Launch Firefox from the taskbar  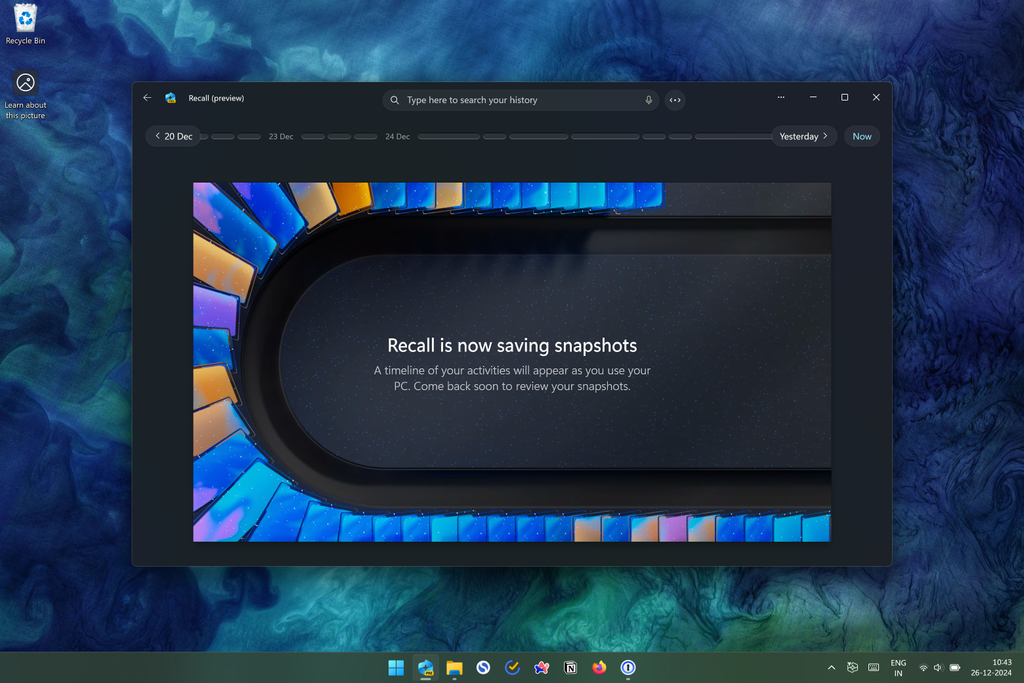pos(599,668)
